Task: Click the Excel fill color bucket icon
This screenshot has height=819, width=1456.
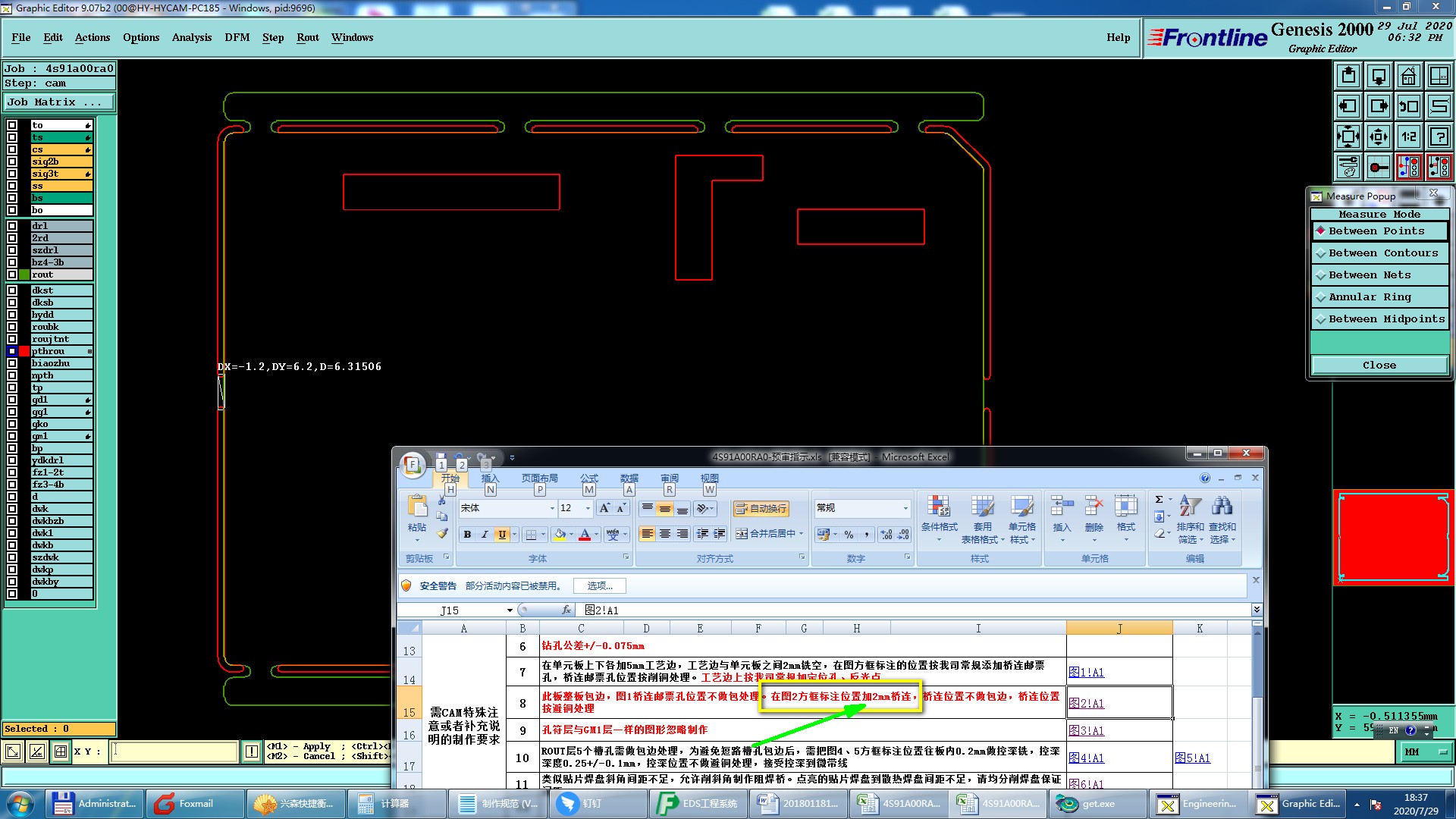Action: coord(559,535)
